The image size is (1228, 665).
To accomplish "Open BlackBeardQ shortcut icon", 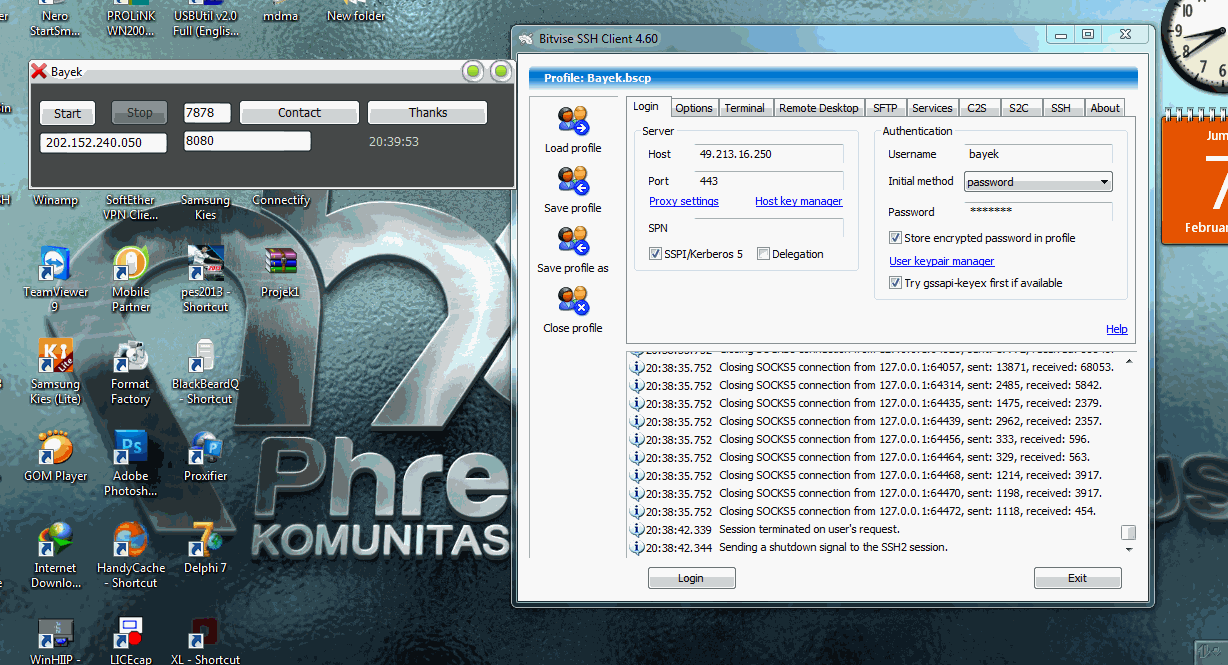I will tap(205, 356).
